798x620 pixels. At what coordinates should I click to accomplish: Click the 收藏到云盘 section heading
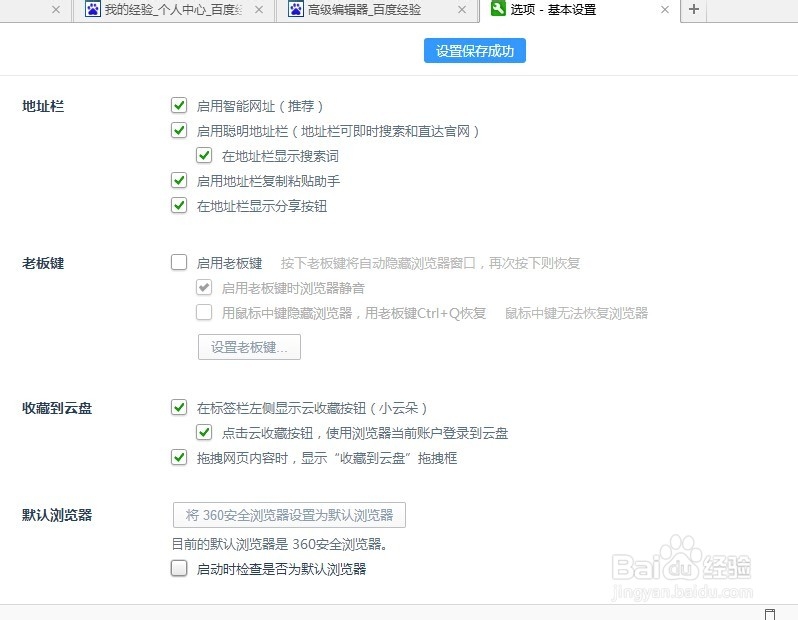[56, 408]
